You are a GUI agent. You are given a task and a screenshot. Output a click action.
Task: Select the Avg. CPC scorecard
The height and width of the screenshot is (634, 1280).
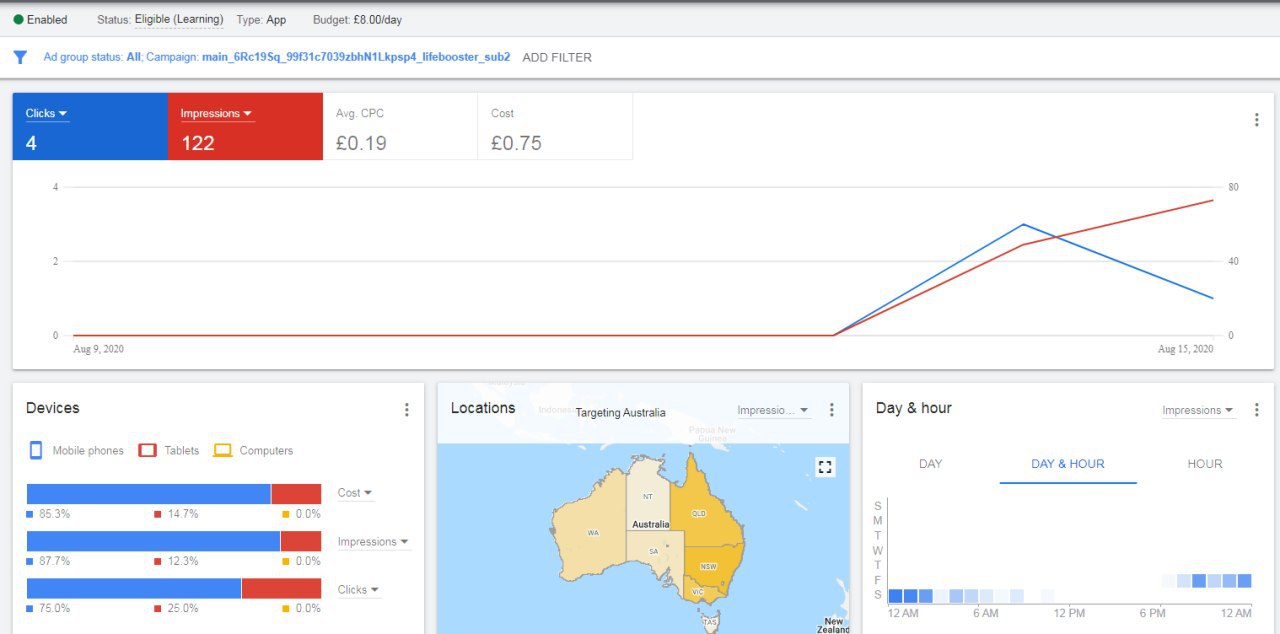400,127
